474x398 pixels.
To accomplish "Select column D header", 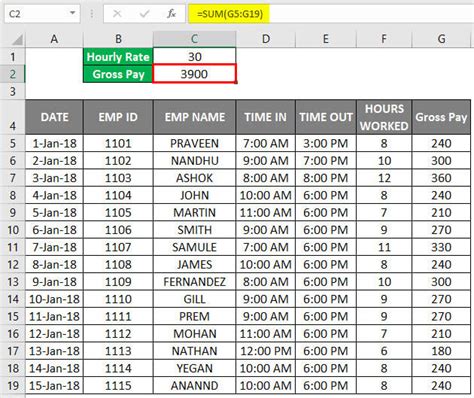I will (265, 39).
